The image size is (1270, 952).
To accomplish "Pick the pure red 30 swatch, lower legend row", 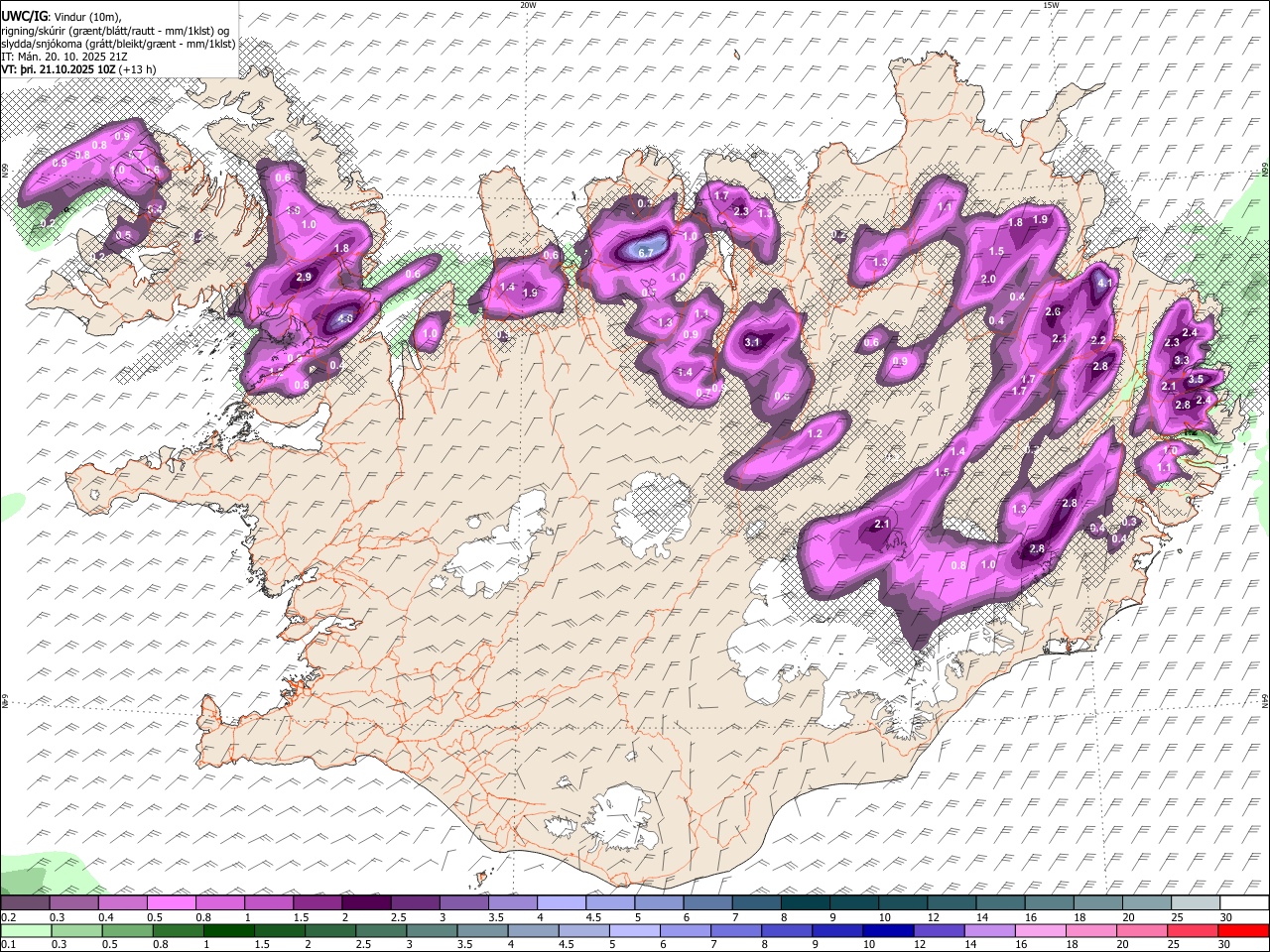I will [x=1242, y=930].
